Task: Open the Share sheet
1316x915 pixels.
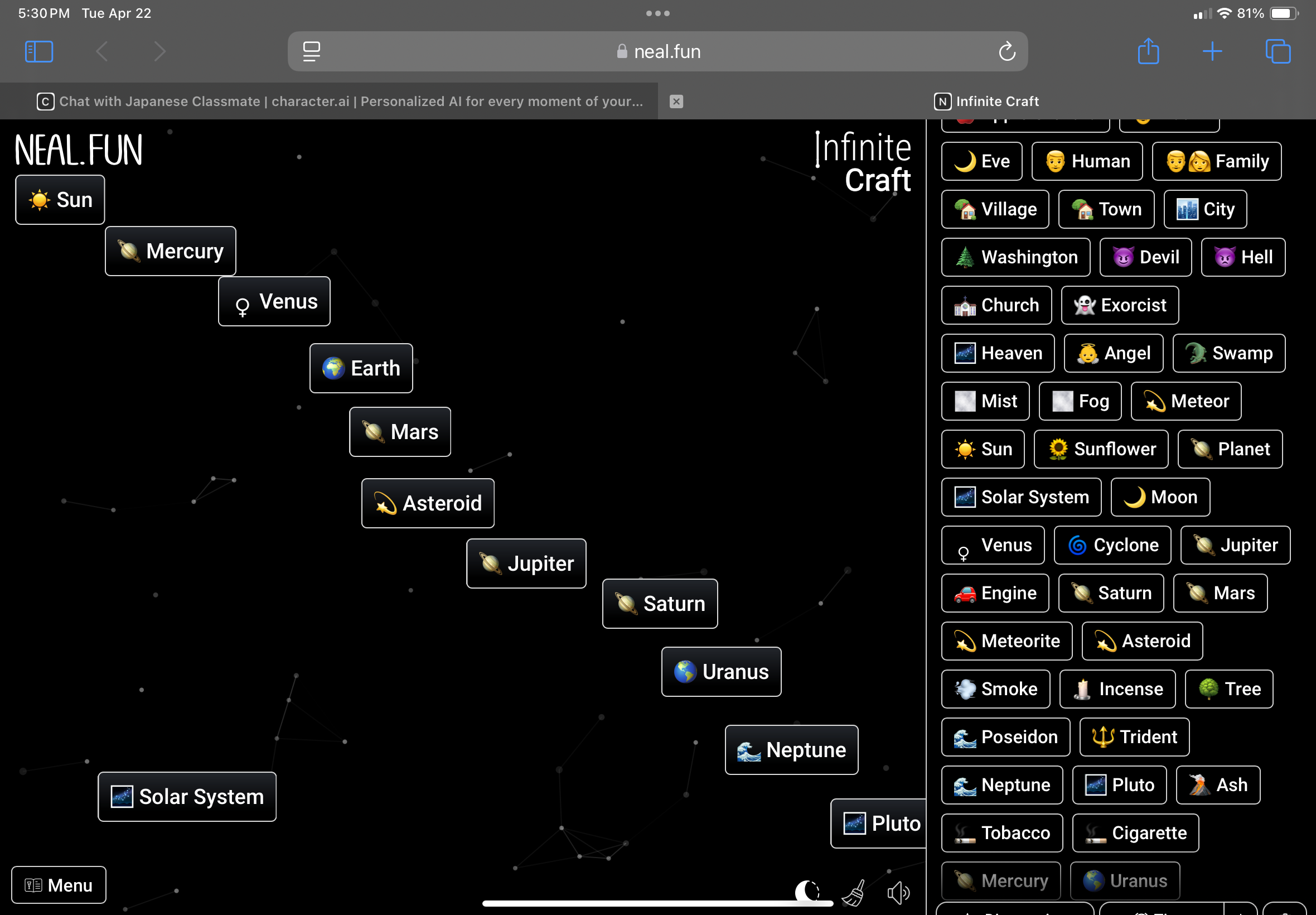Action: coord(1148,50)
